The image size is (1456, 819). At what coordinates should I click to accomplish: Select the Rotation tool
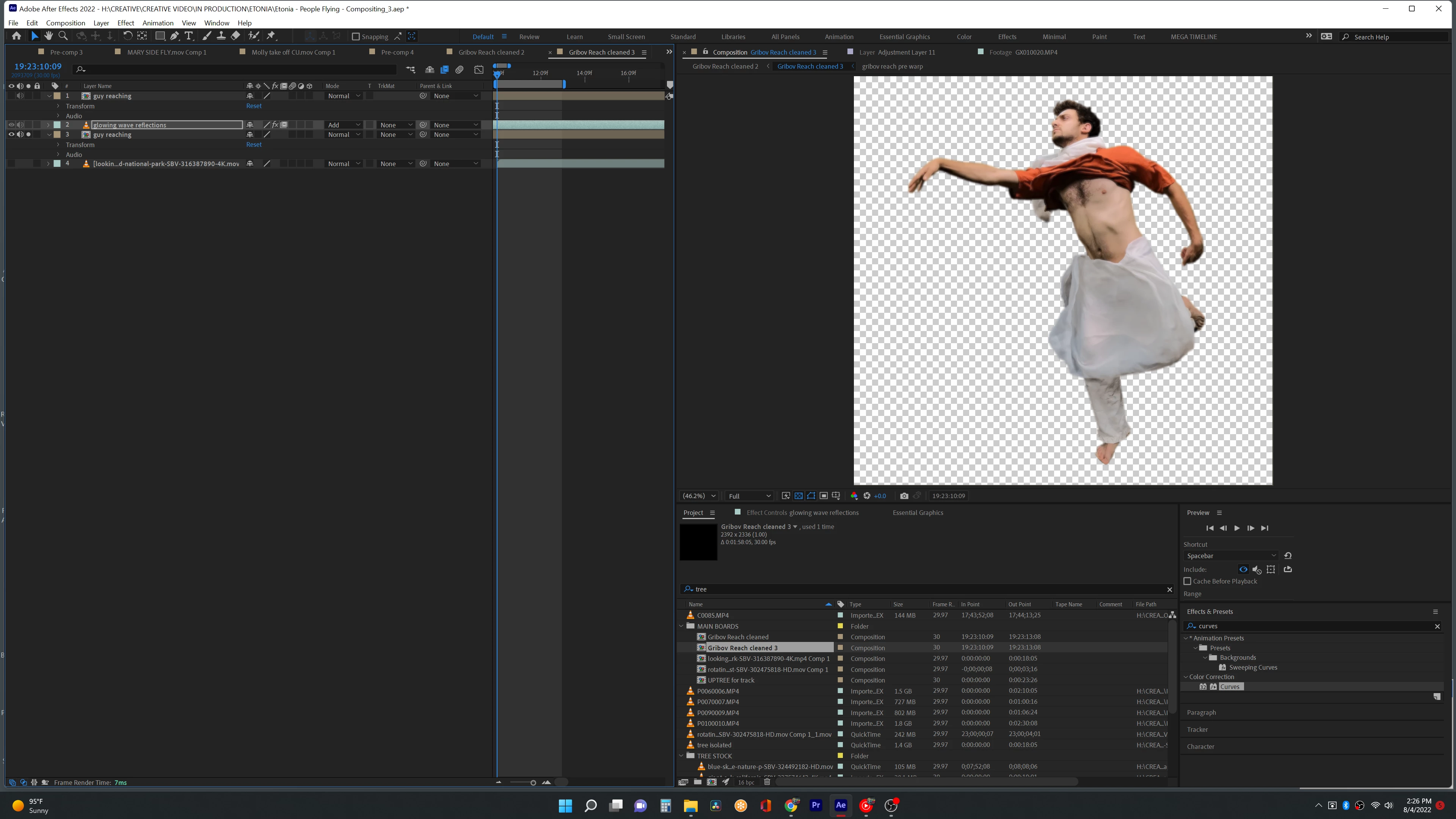click(128, 36)
